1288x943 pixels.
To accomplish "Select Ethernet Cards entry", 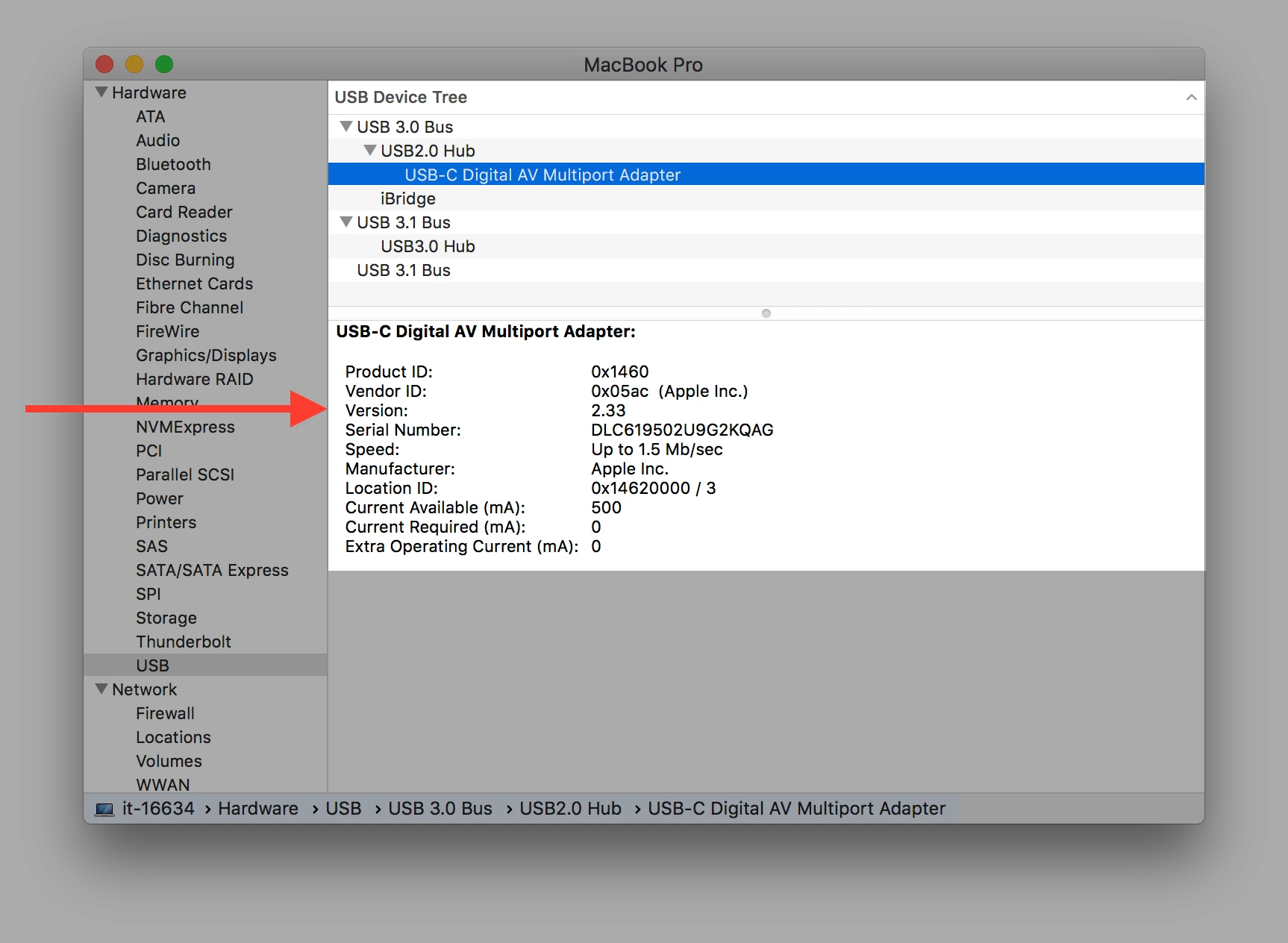I will point(195,284).
